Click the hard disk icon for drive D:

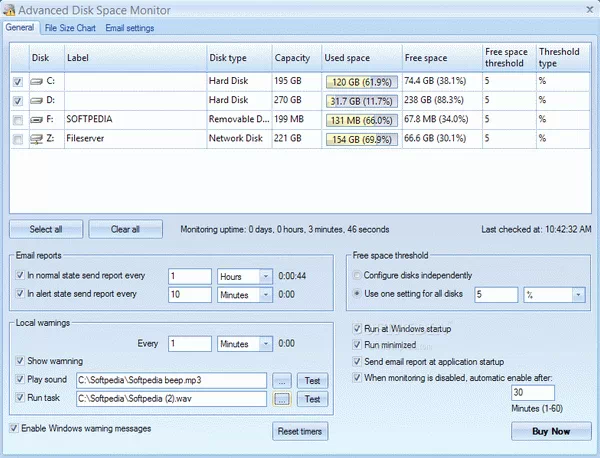pyautogui.click(x=36, y=101)
